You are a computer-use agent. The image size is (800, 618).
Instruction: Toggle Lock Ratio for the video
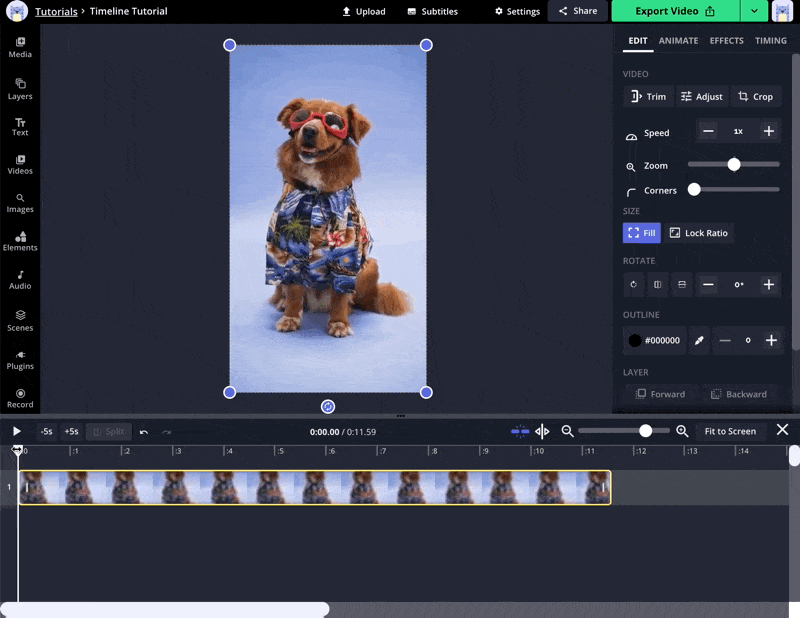coord(698,233)
